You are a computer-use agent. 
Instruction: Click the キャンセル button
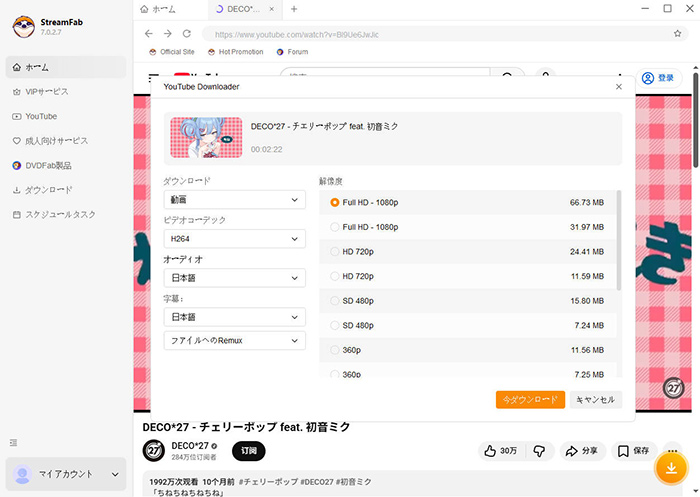click(x=596, y=400)
